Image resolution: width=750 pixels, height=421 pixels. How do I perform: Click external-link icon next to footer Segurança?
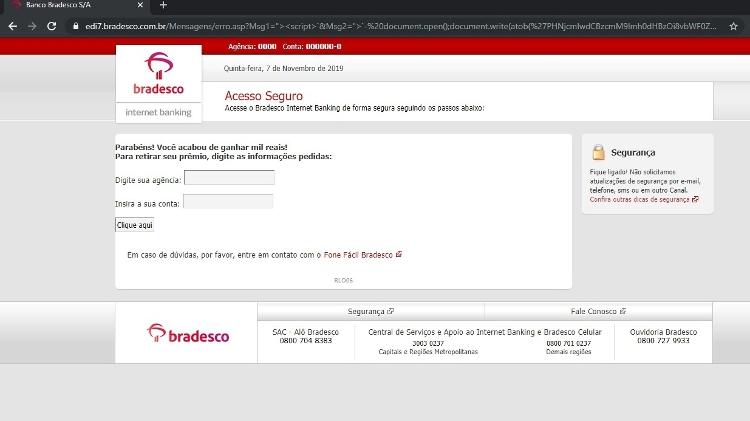tap(390, 311)
